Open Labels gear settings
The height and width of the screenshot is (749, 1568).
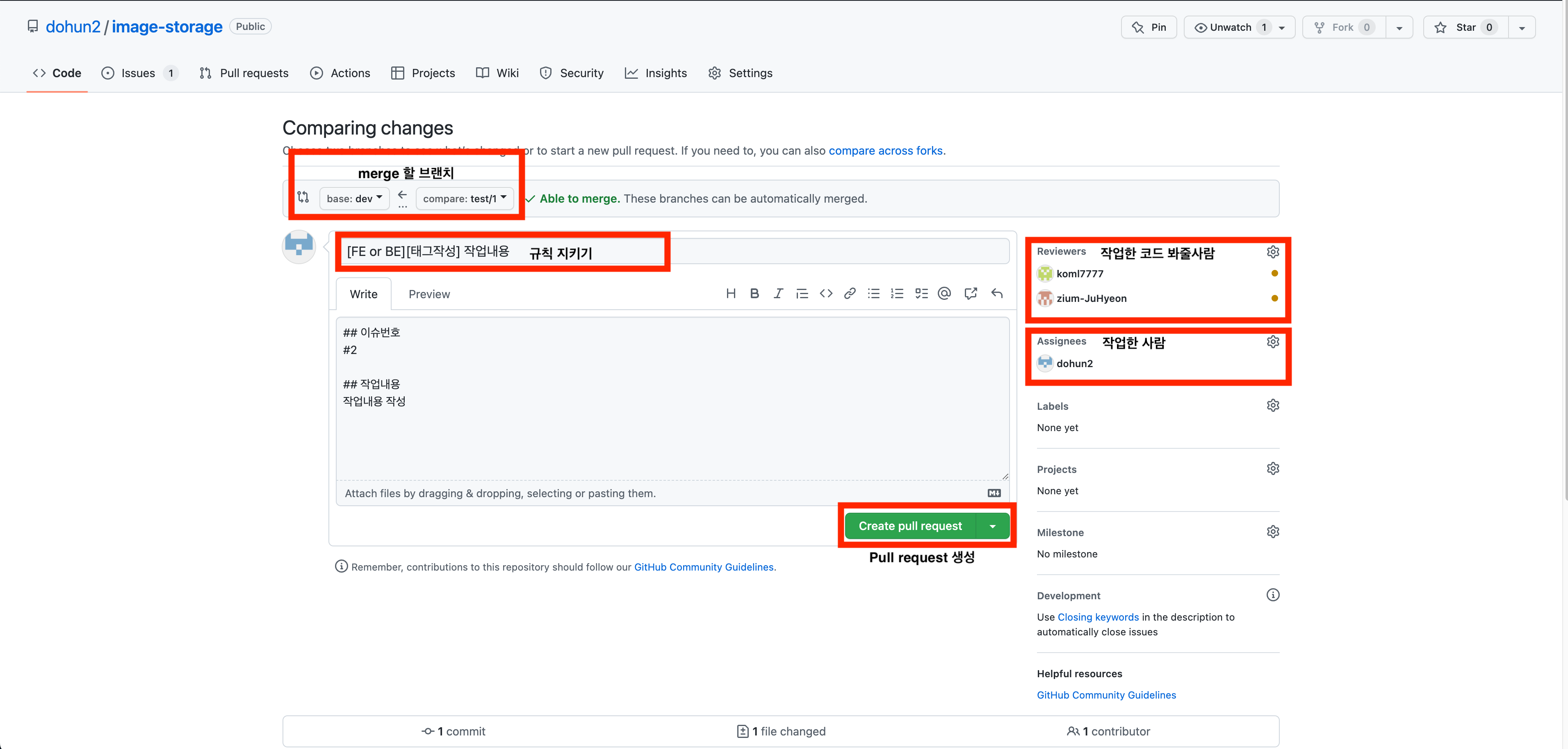click(x=1272, y=406)
